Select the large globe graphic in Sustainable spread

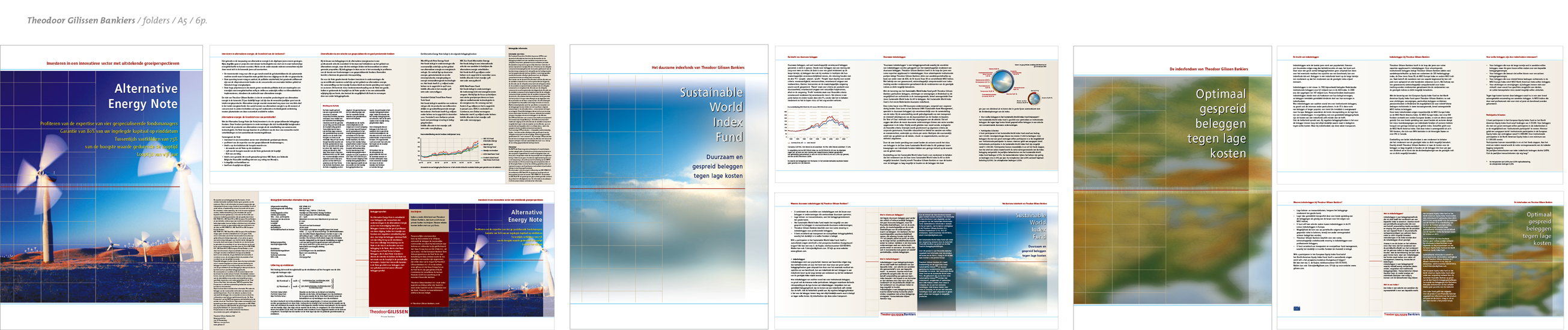[1001, 82]
